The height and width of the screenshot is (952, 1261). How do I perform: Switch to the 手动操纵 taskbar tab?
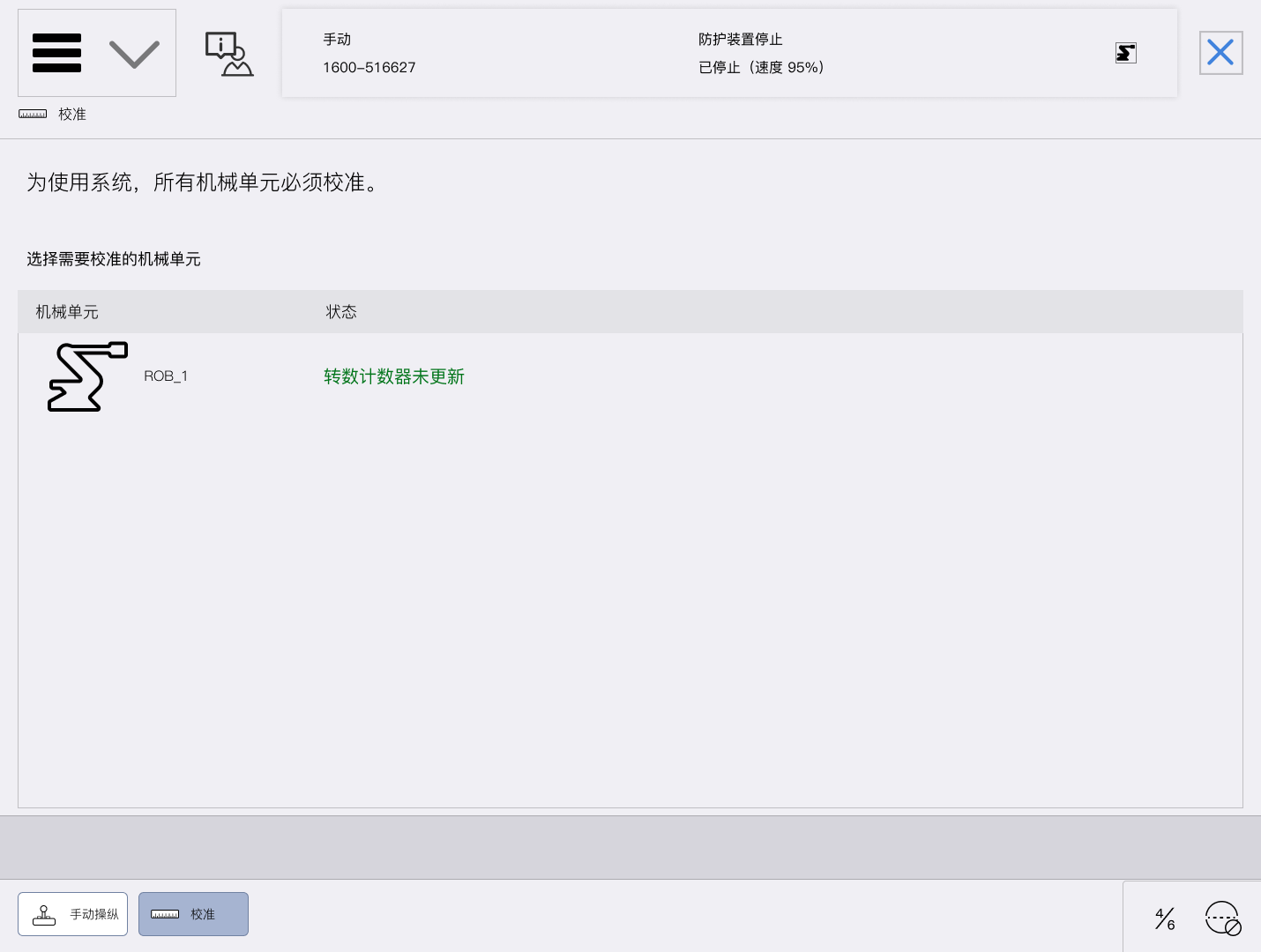(x=73, y=914)
